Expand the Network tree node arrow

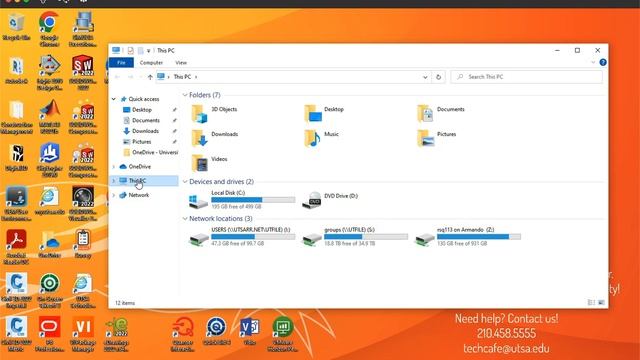(114, 195)
